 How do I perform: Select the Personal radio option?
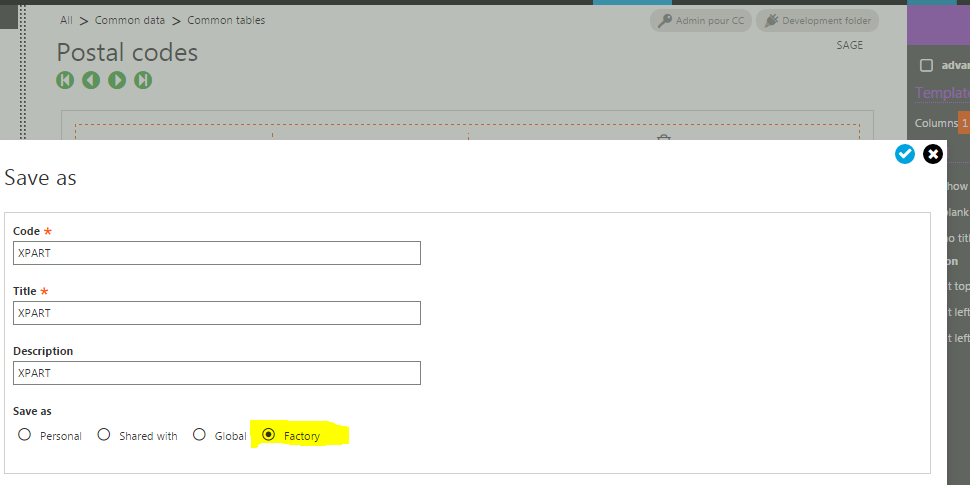(25, 435)
